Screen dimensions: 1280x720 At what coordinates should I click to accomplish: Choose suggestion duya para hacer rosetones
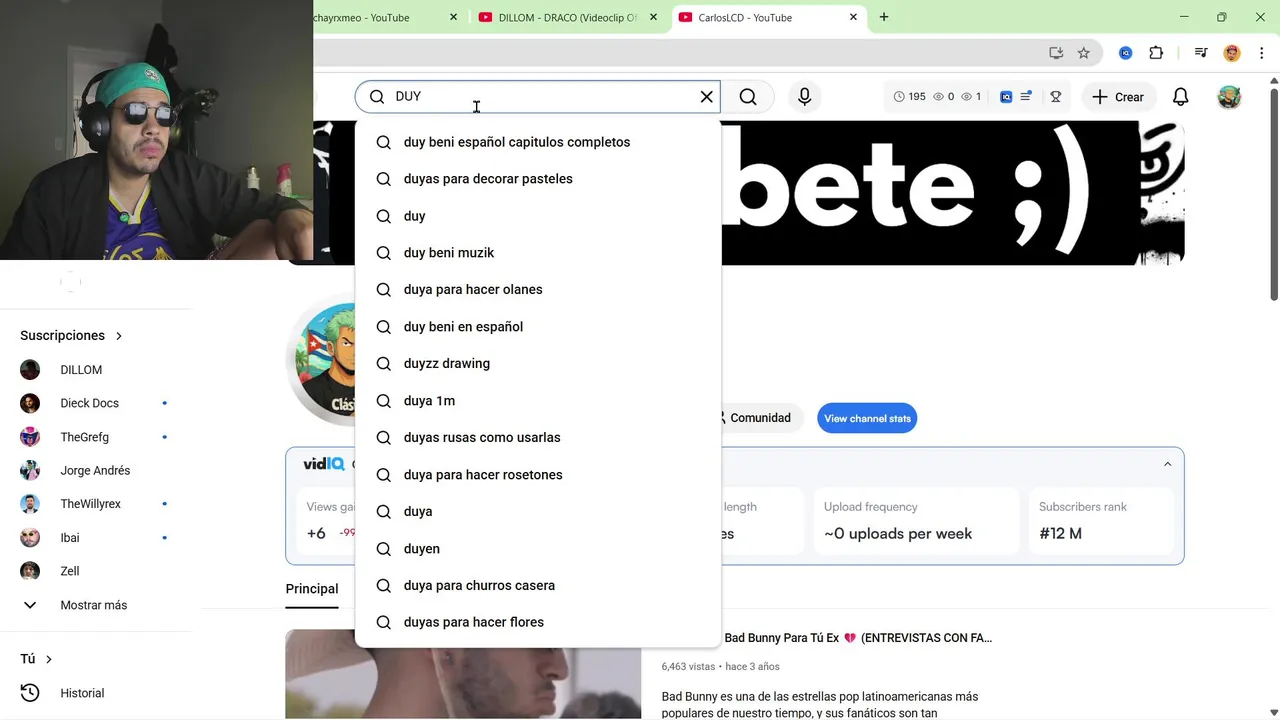pyautogui.click(x=538, y=475)
